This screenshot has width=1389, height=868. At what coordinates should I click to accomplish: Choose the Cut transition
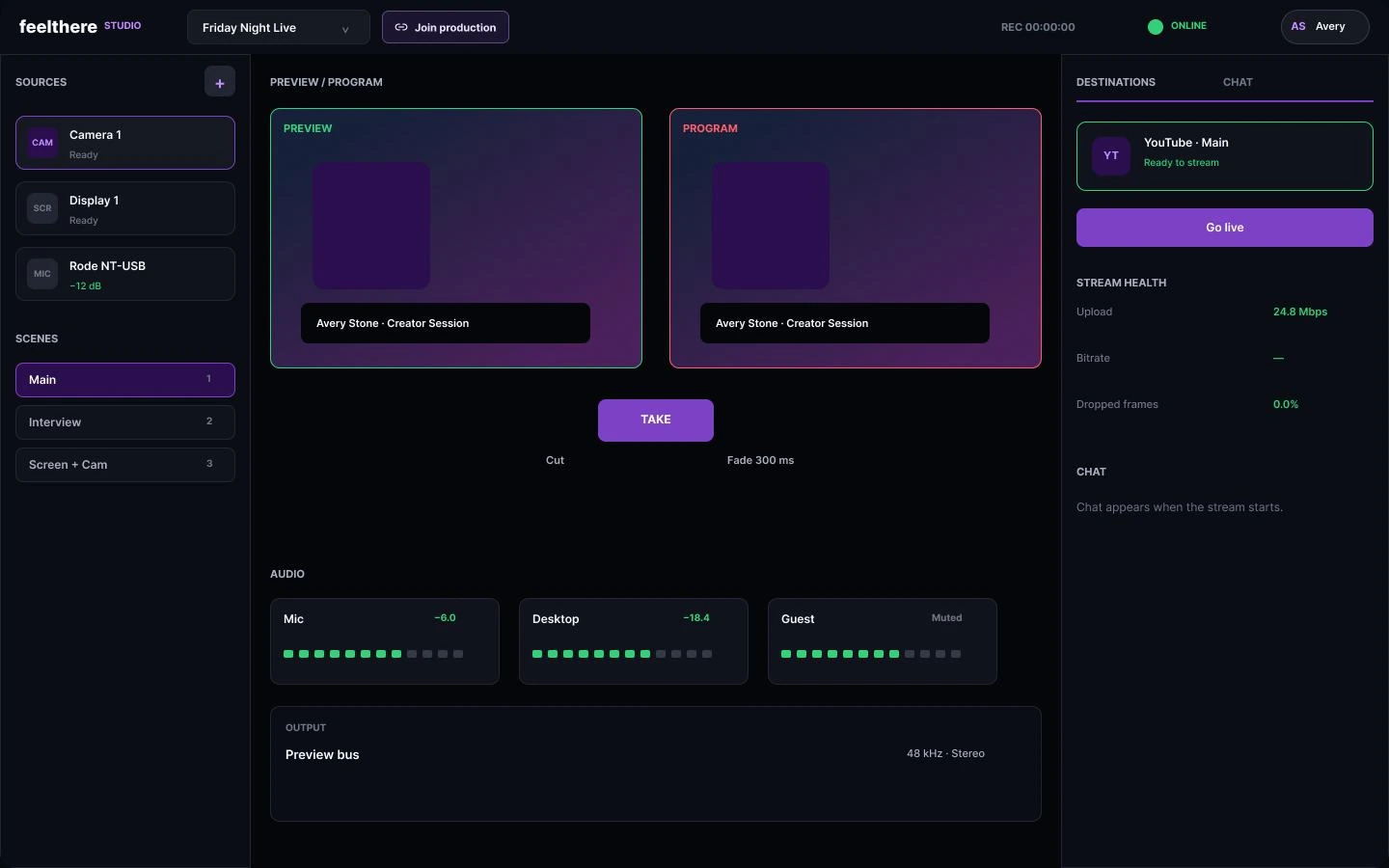click(555, 460)
